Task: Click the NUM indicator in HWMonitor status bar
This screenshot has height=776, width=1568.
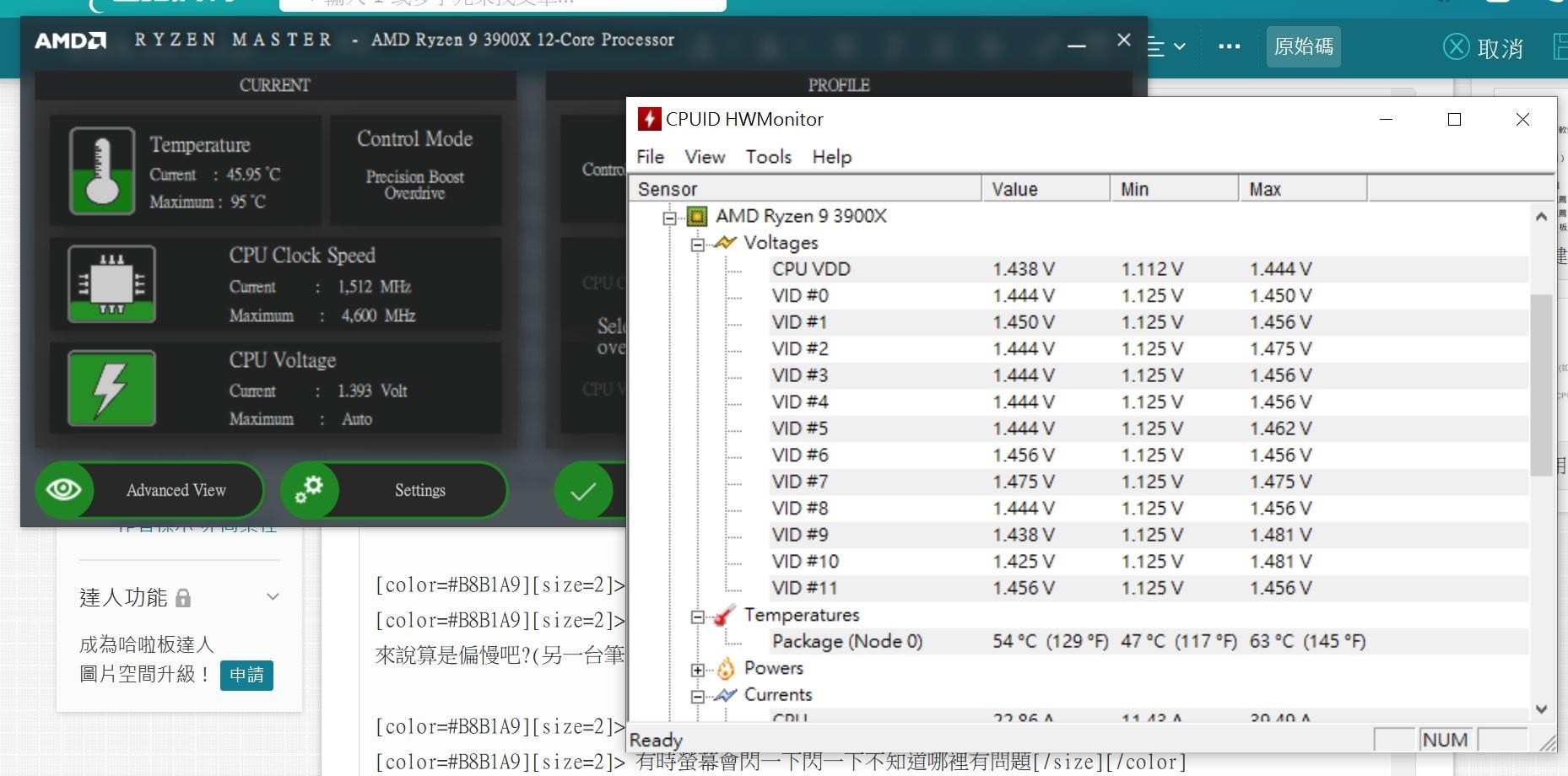Action: [1445, 740]
